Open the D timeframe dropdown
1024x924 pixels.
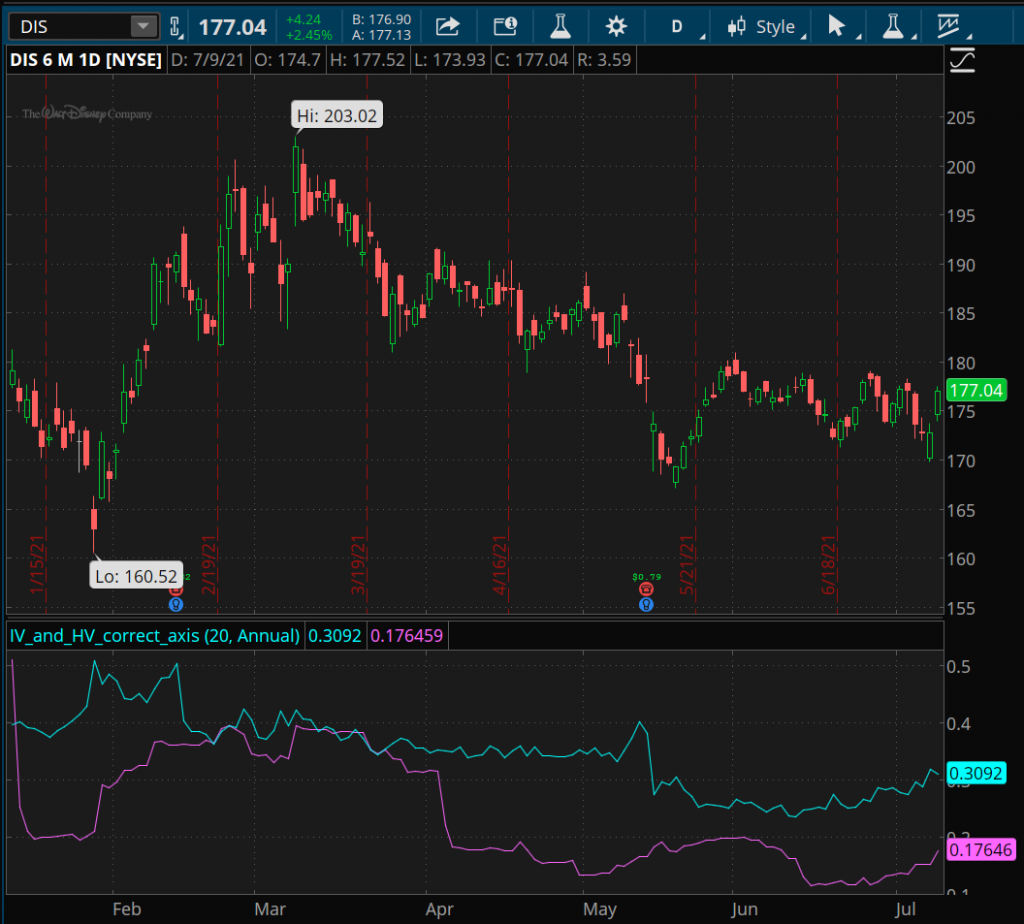point(679,27)
